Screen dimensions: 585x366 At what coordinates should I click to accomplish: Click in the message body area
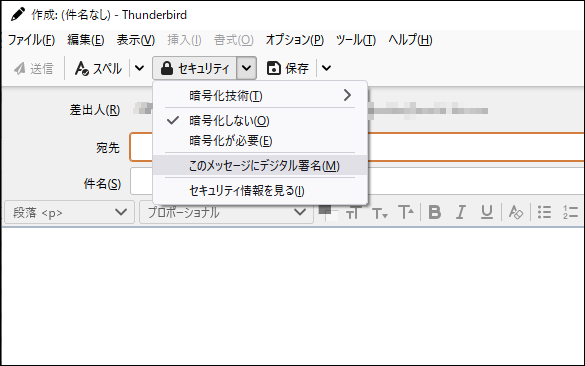pos(292,296)
